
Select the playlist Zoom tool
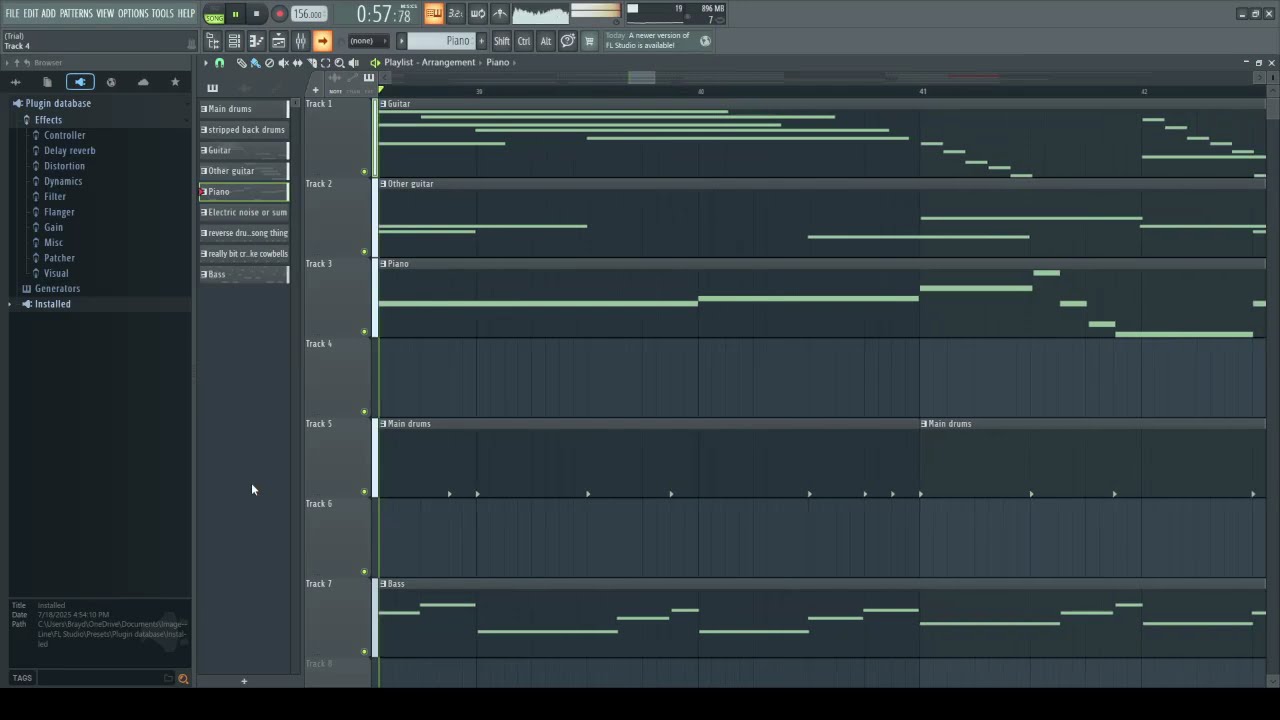(x=339, y=62)
